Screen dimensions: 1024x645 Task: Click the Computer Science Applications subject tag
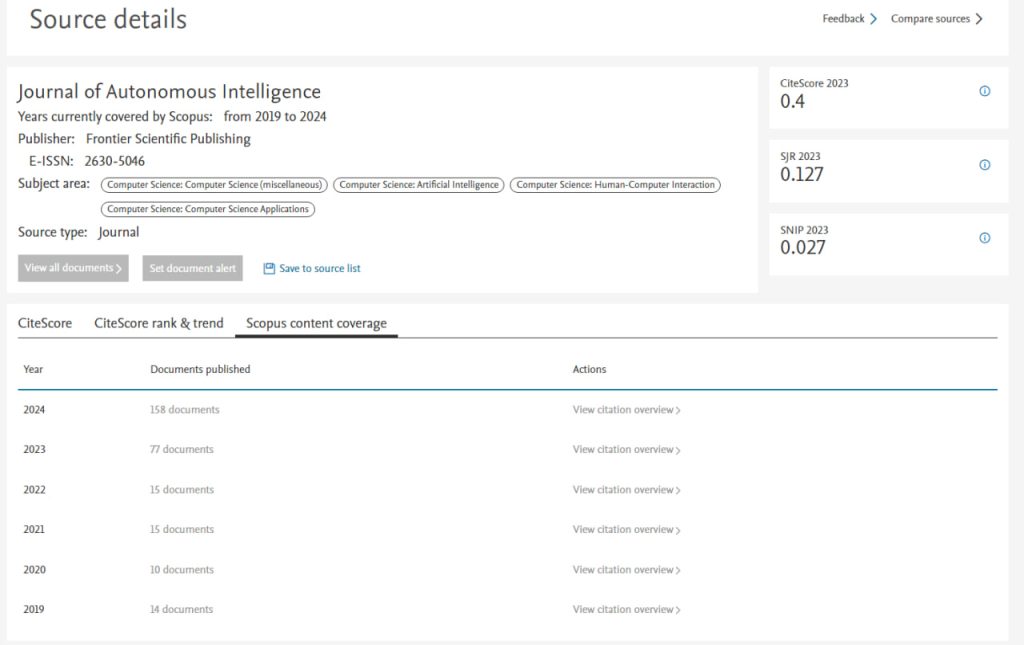[208, 209]
